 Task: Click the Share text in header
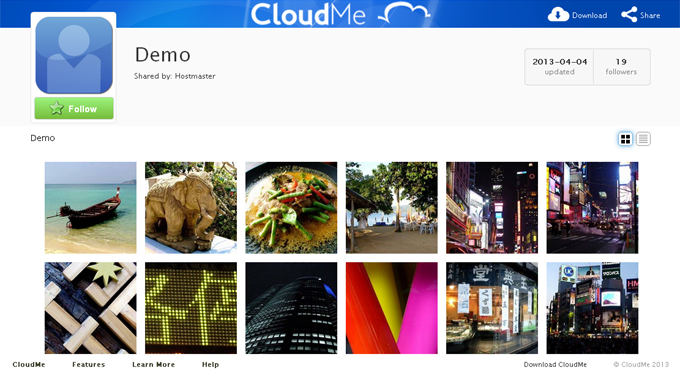[x=650, y=15]
